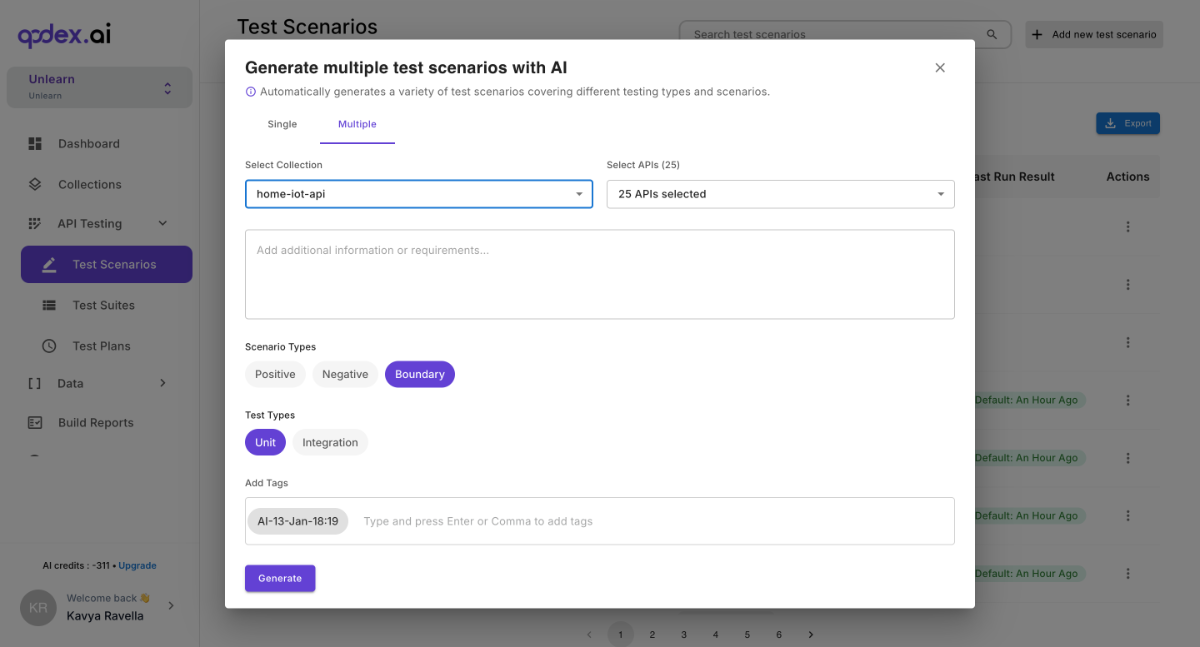Open the Unlearn workspace switcher
The width and height of the screenshot is (1200, 647).
click(100, 87)
